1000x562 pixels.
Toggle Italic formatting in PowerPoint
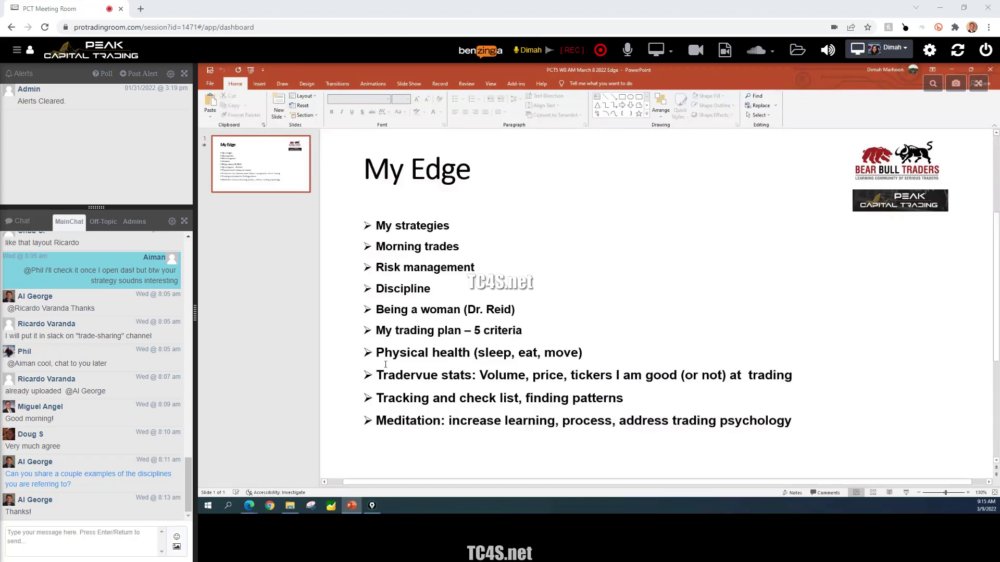pyautogui.click(x=342, y=112)
